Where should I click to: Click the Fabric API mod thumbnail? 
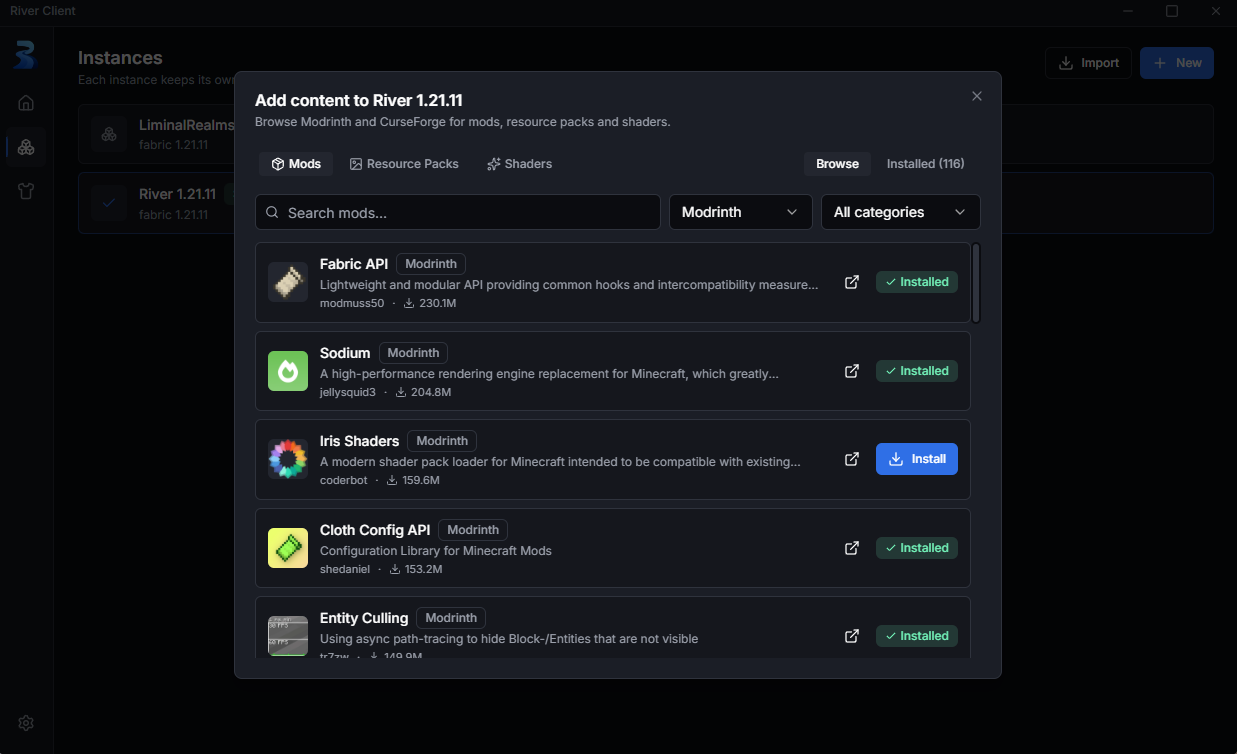pos(288,282)
